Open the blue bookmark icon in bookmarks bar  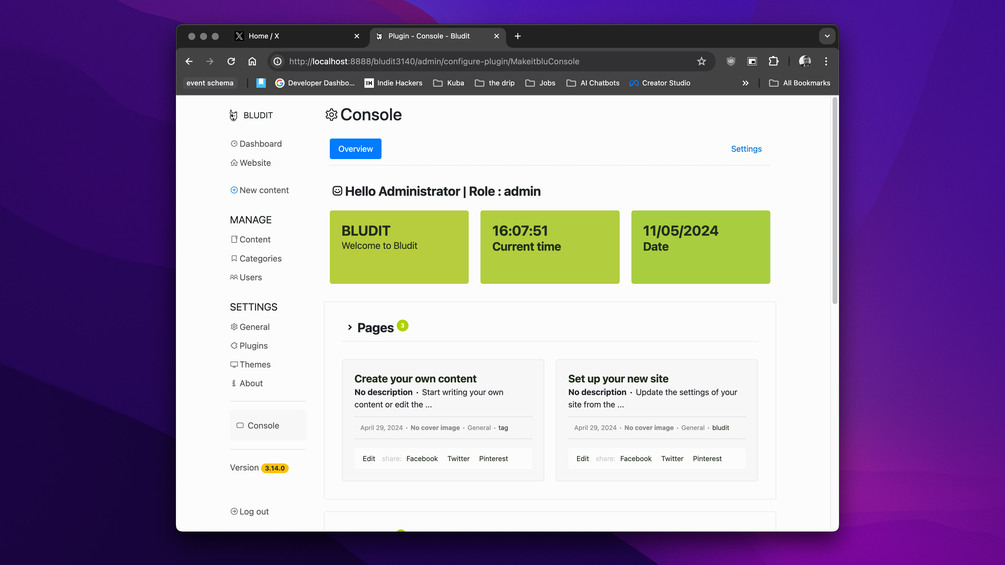tap(261, 83)
